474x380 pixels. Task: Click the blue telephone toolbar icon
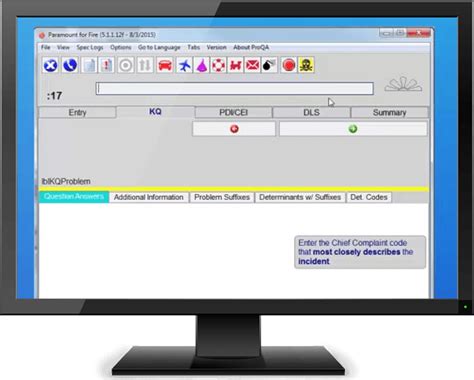[70, 65]
